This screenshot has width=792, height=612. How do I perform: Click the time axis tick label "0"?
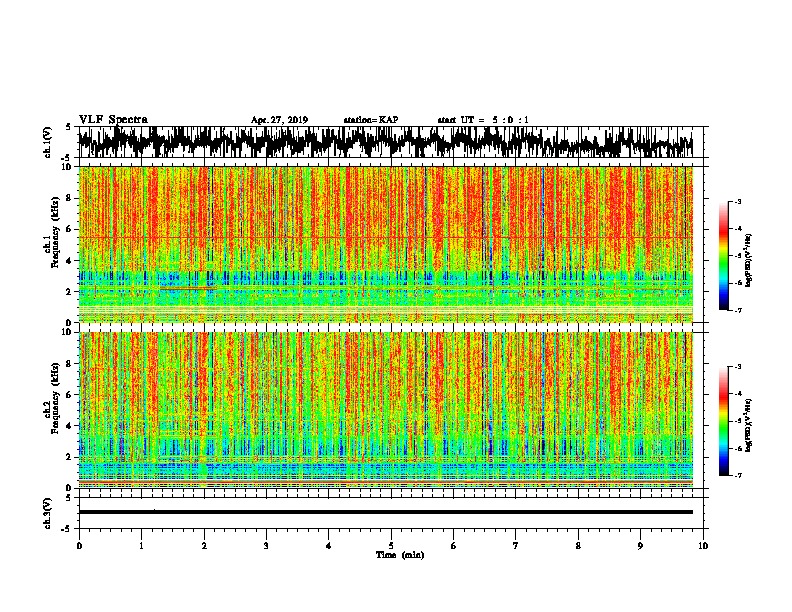[79, 546]
